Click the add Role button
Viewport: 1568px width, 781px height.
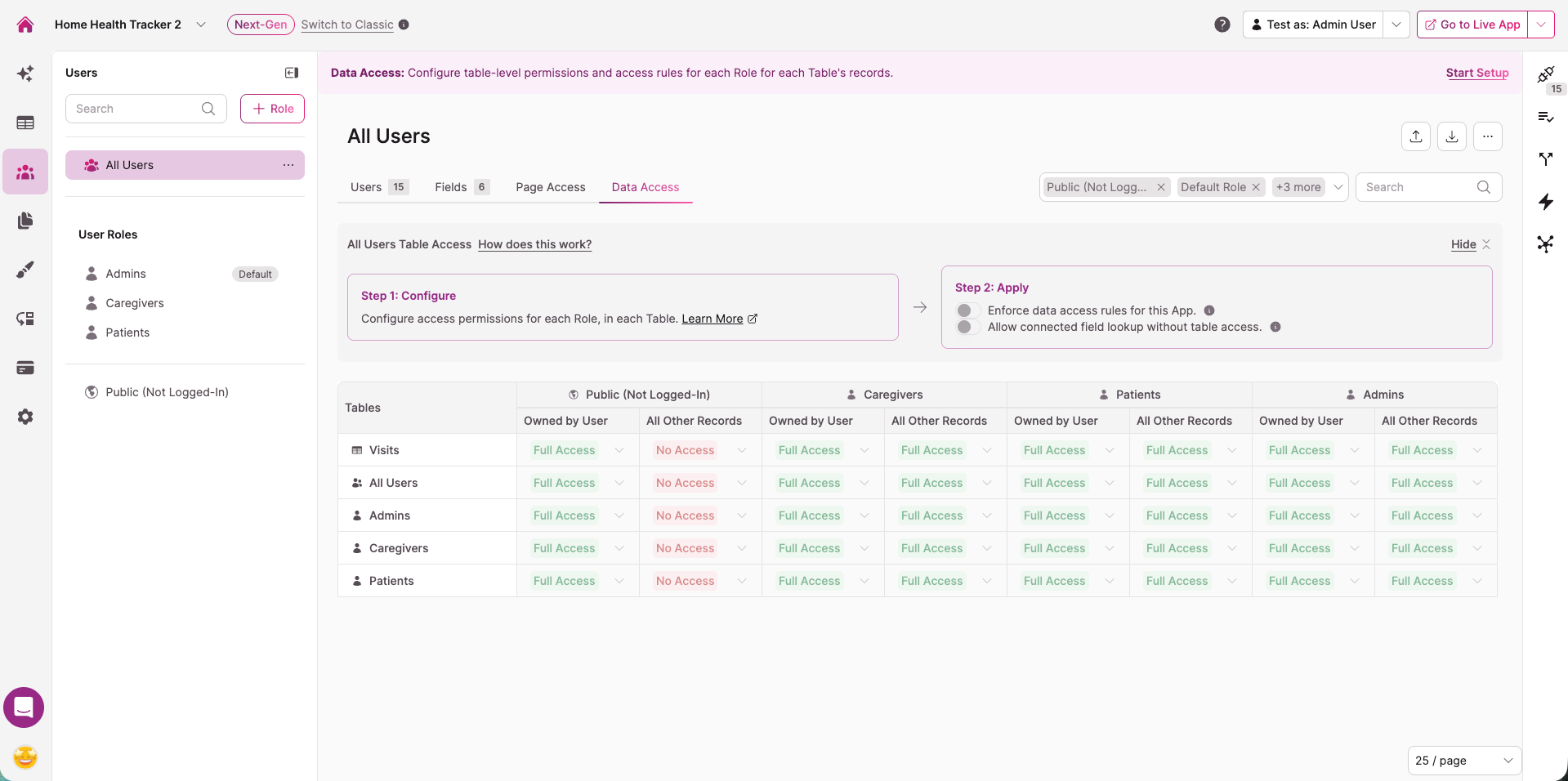272,109
